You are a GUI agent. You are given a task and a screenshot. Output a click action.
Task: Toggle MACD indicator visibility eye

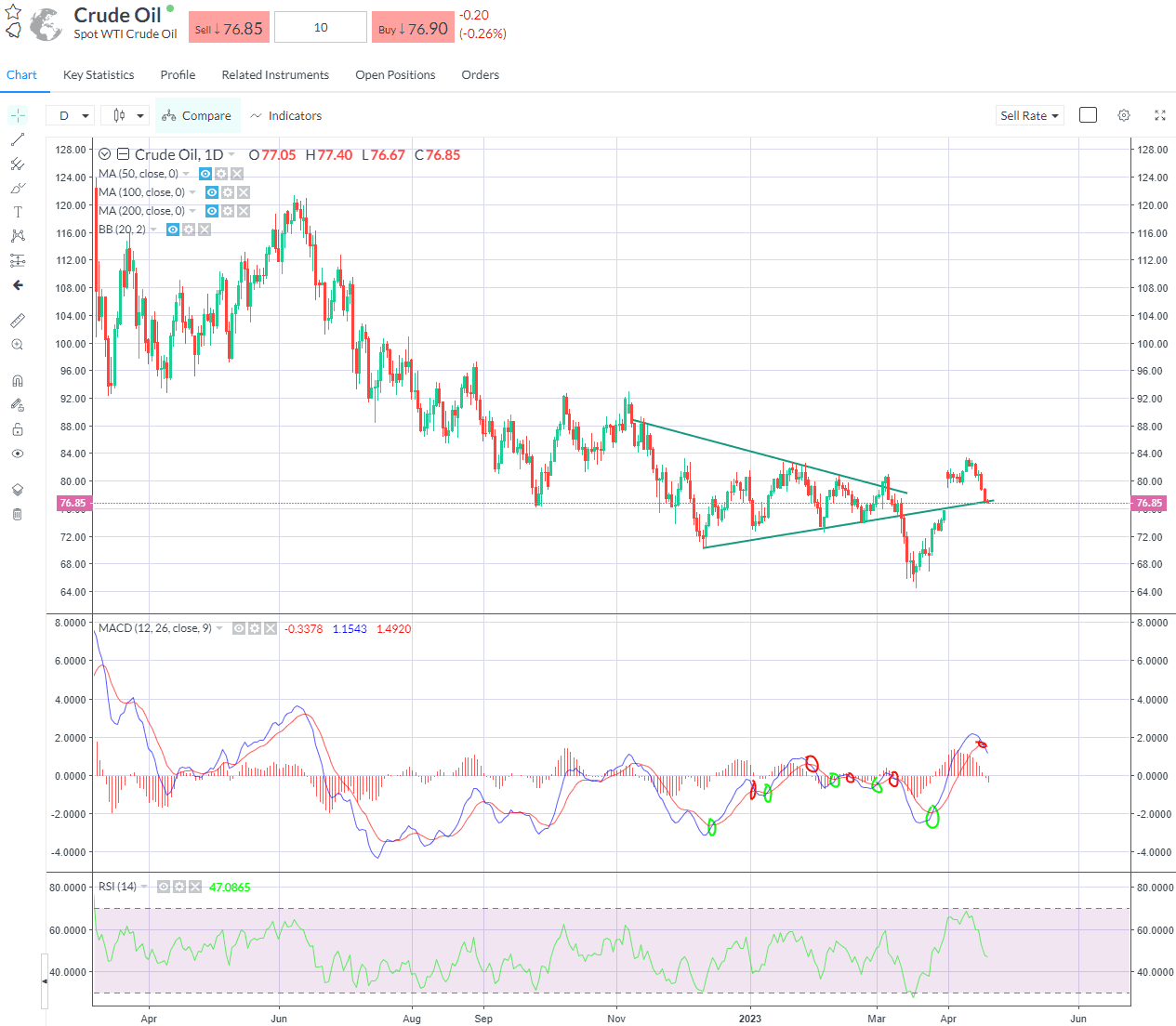(239, 628)
